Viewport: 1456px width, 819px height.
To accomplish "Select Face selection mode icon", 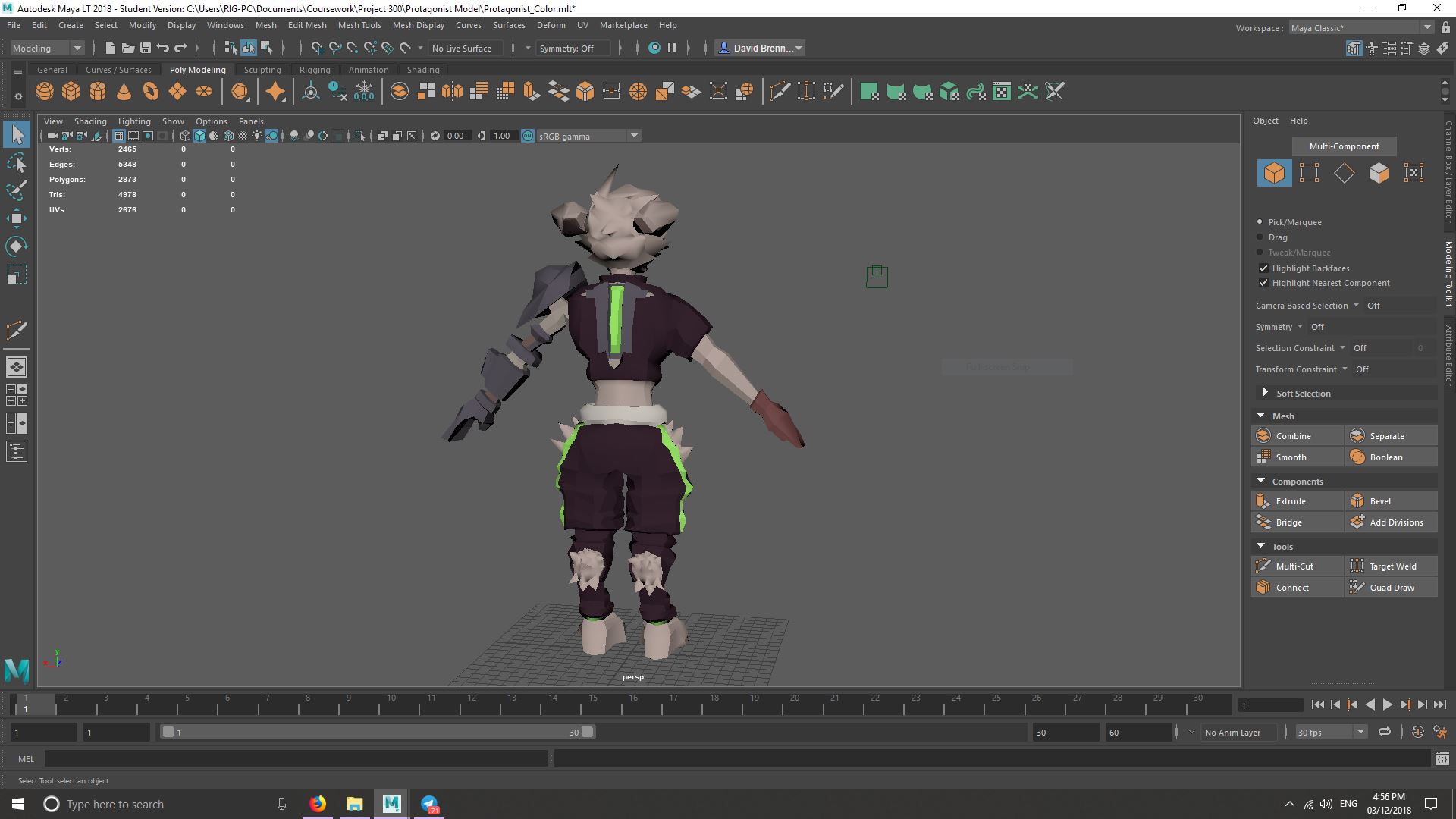I will 1379,173.
